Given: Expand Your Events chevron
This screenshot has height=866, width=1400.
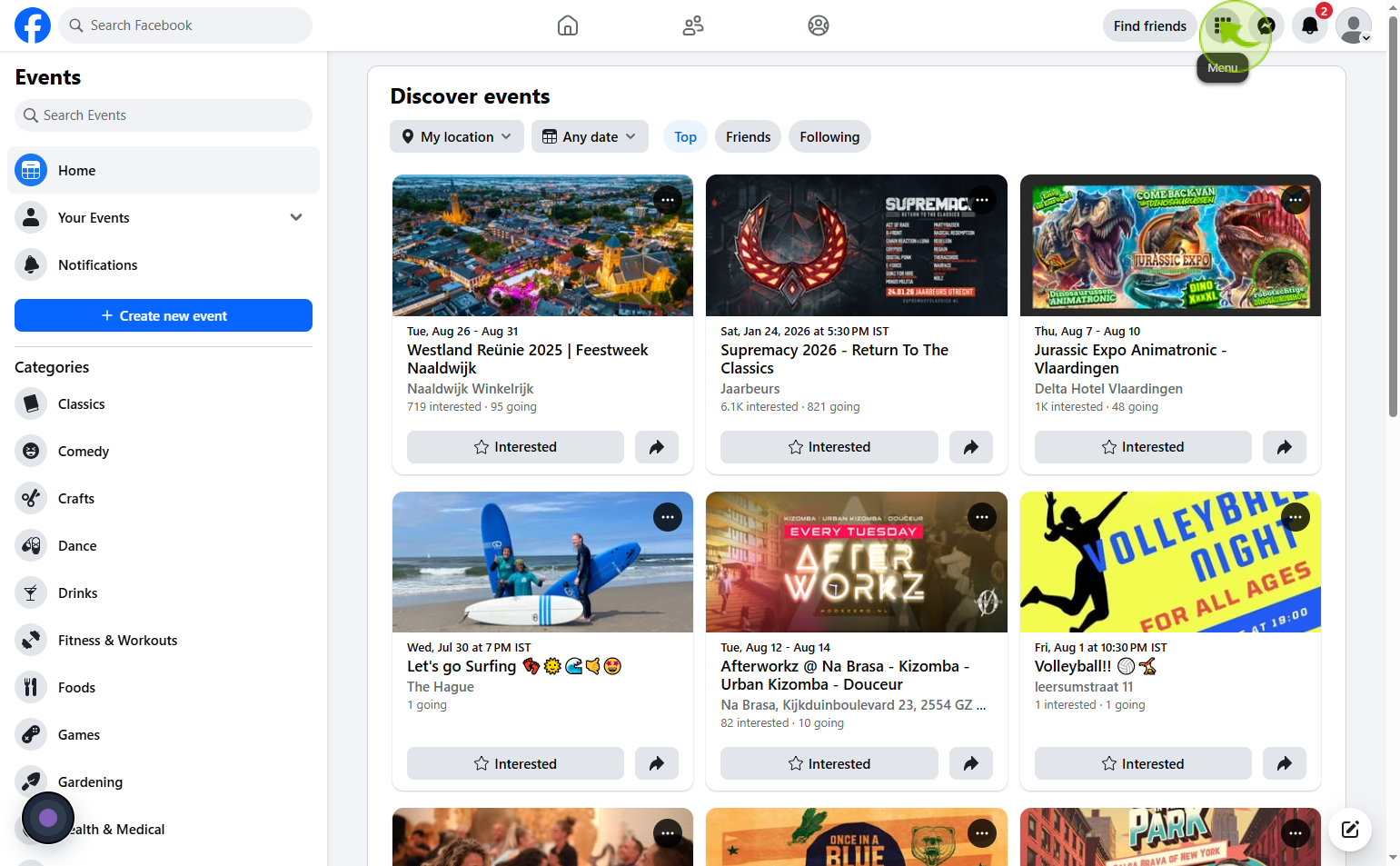Looking at the screenshot, I should (296, 217).
